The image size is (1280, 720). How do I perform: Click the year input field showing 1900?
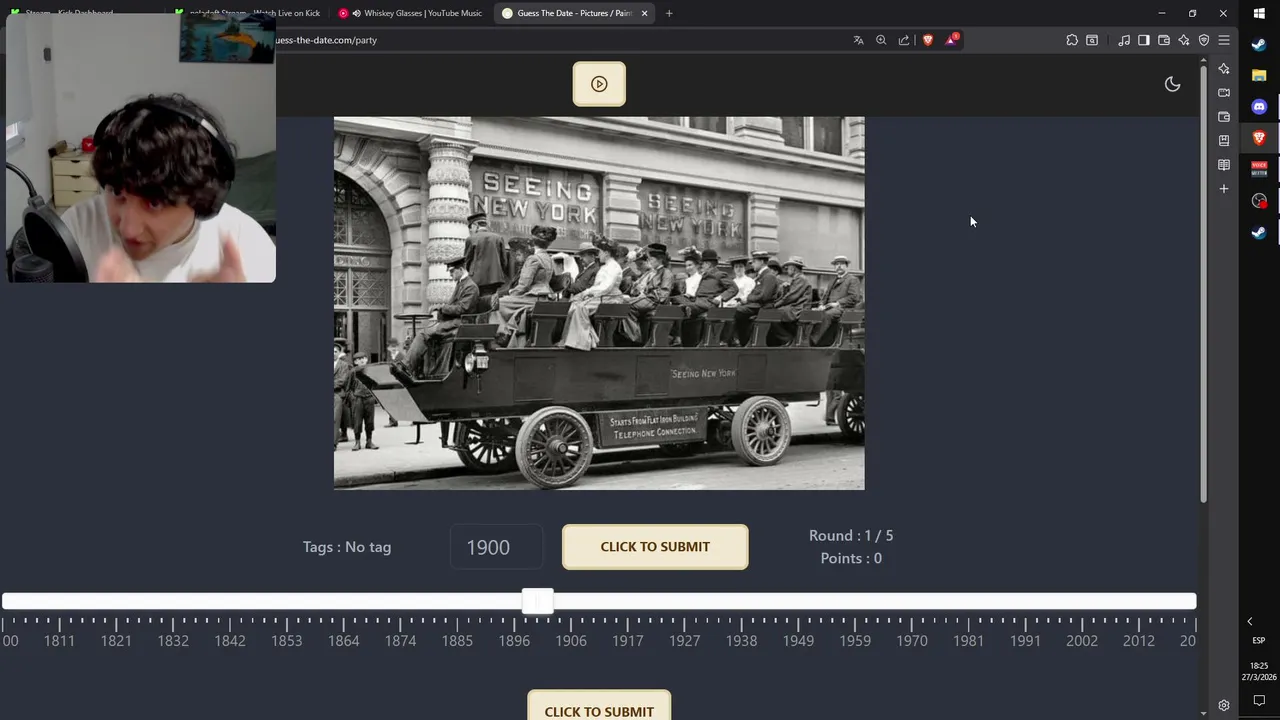click(x=496, y=547)
